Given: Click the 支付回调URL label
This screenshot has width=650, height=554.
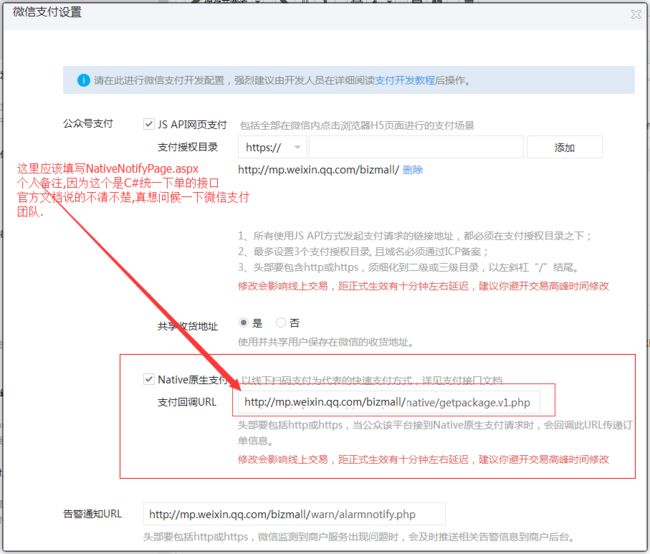Looking at the screenshot, I should point(187,402).
